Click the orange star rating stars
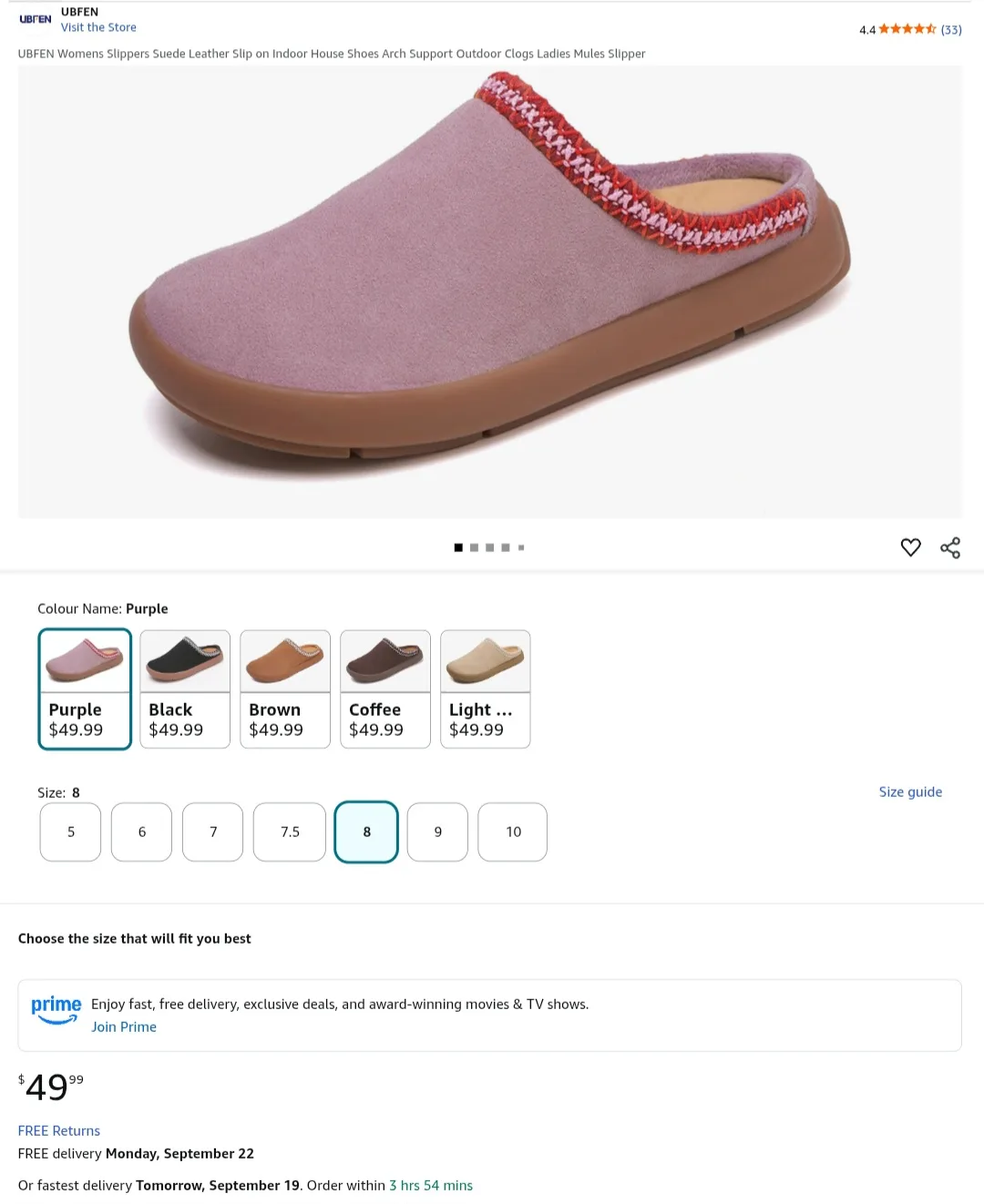The image size is (984, 1204). tap(908, 29)
